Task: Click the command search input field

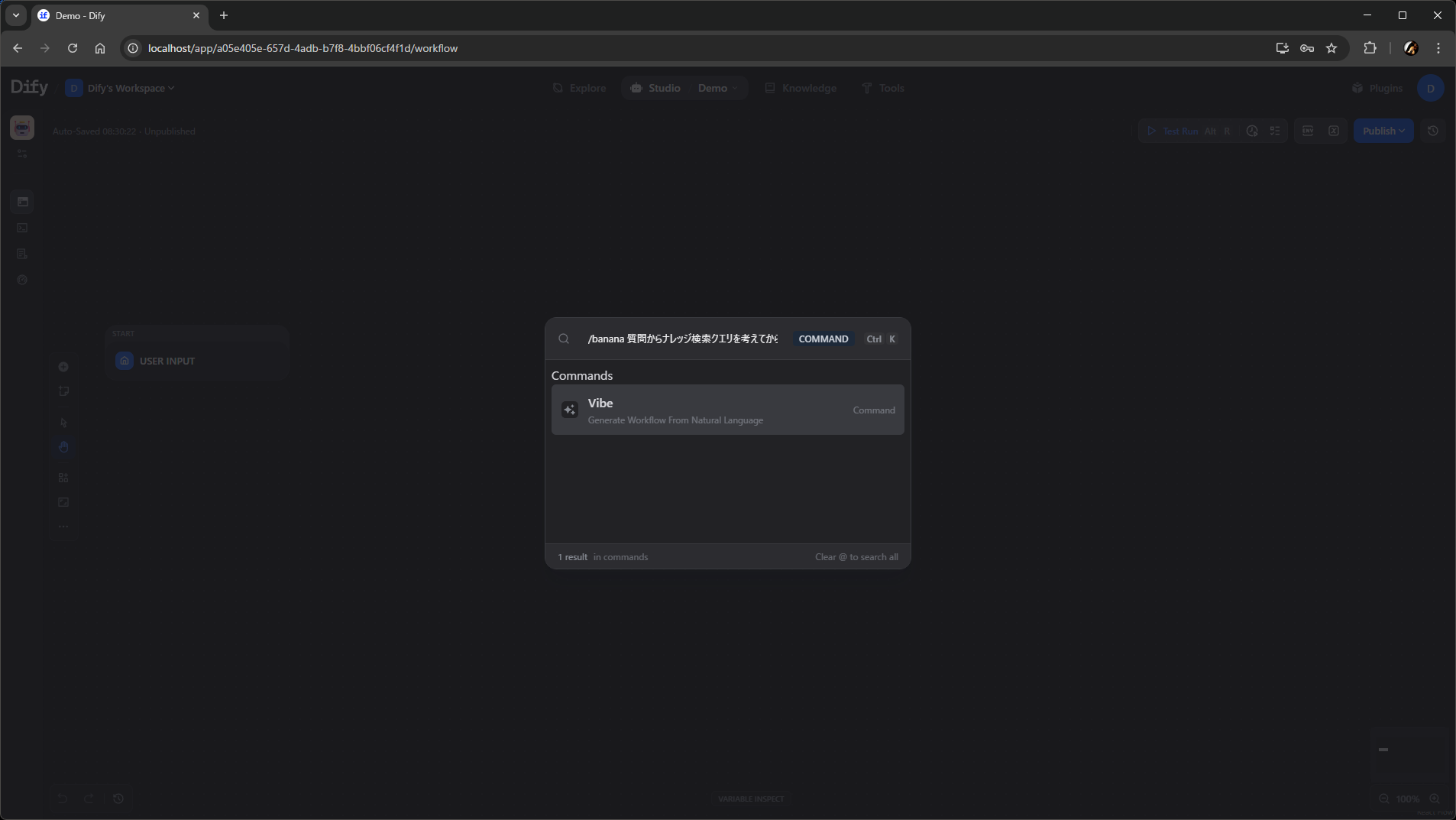Action: (x=682, y=339)
